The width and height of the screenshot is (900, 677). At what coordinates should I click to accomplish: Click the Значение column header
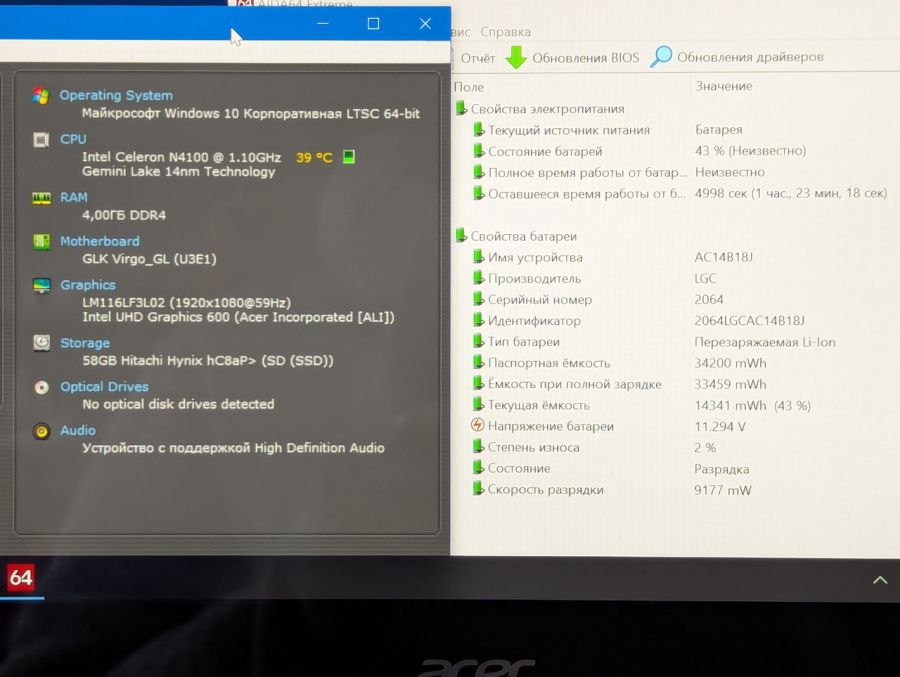(724, 86)
